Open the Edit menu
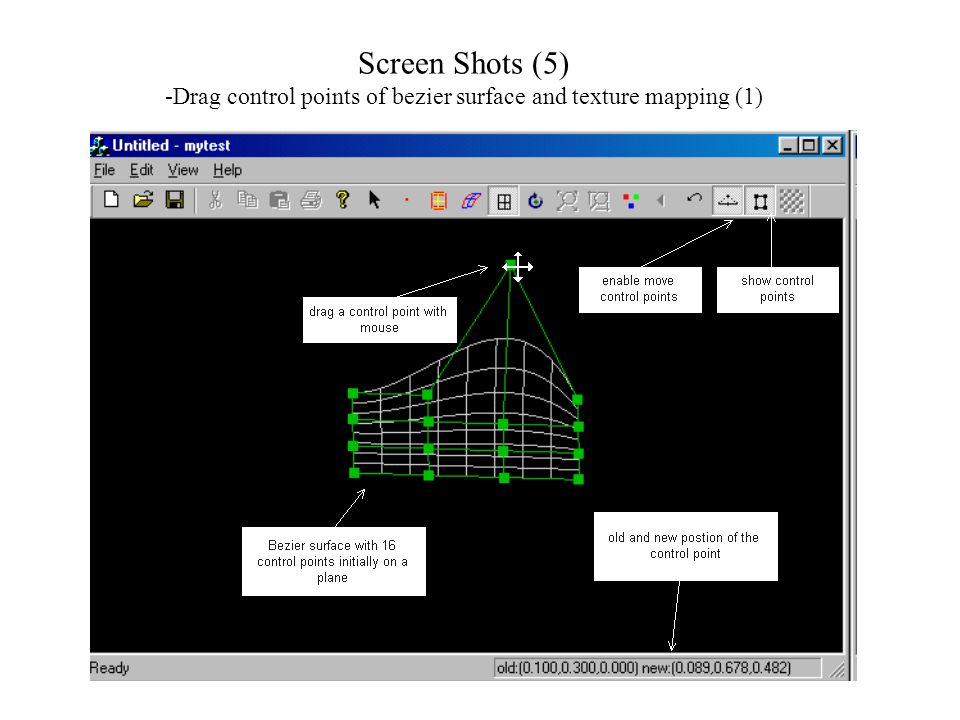 141,170
